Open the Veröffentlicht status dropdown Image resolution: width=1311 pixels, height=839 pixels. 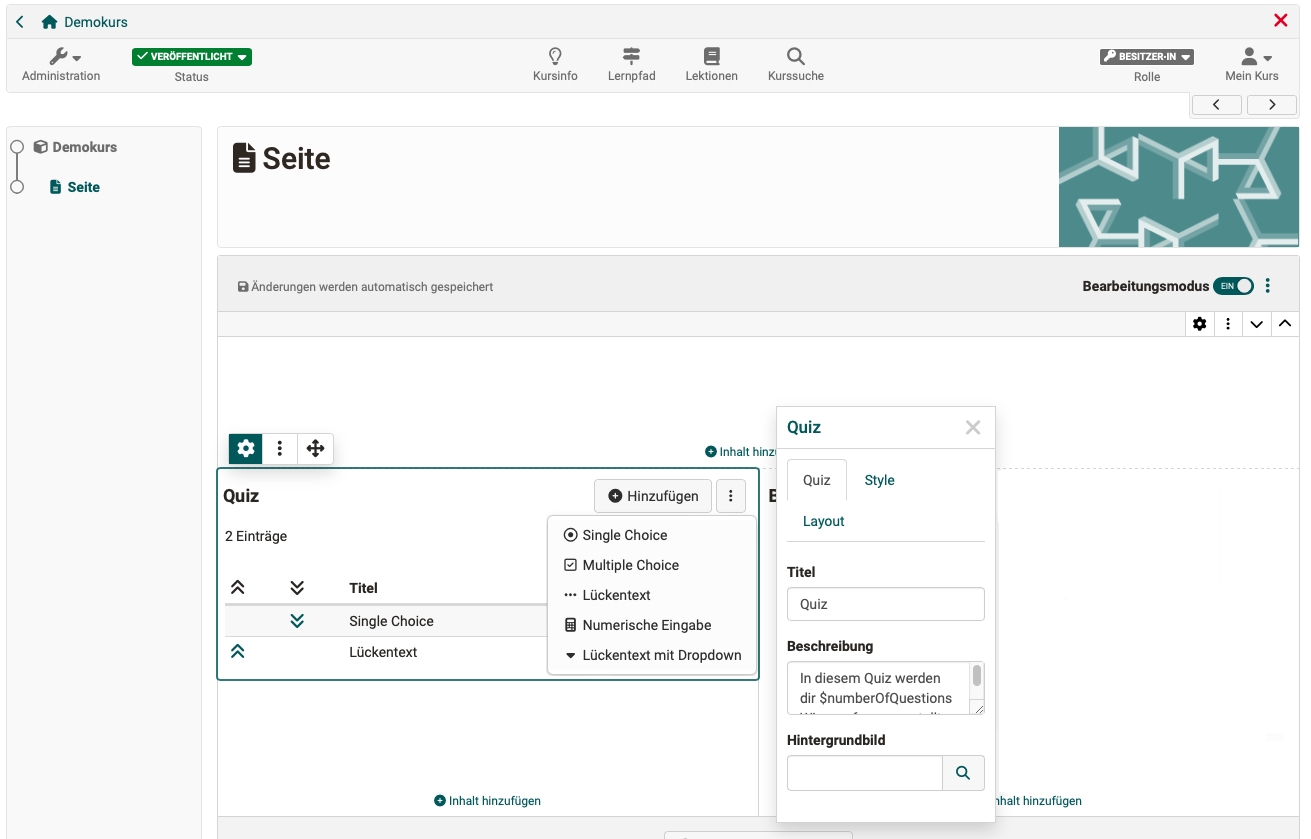click(x=192, y=57)
